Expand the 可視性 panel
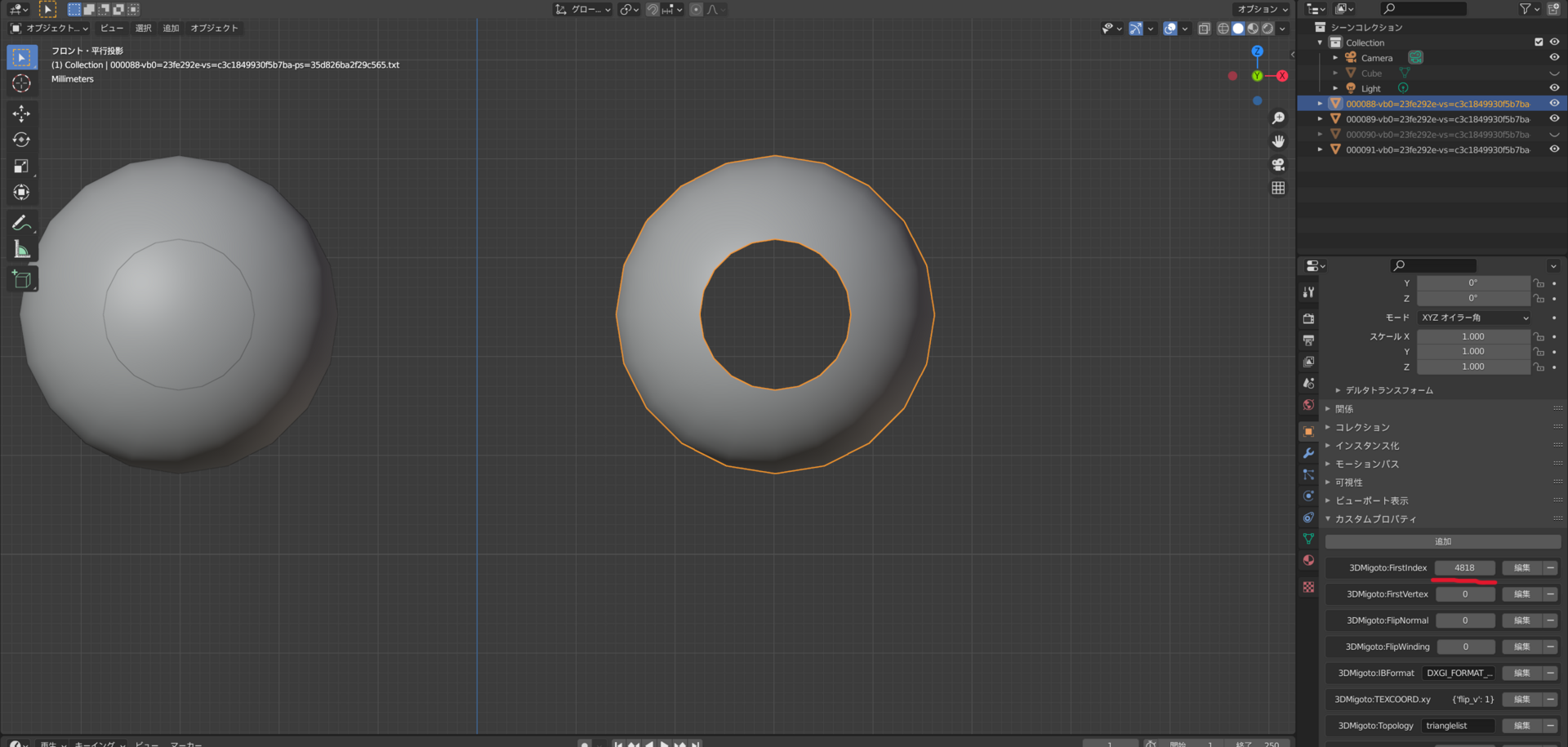This screenshot has height=747, width=1568. tap(1348, 482)
